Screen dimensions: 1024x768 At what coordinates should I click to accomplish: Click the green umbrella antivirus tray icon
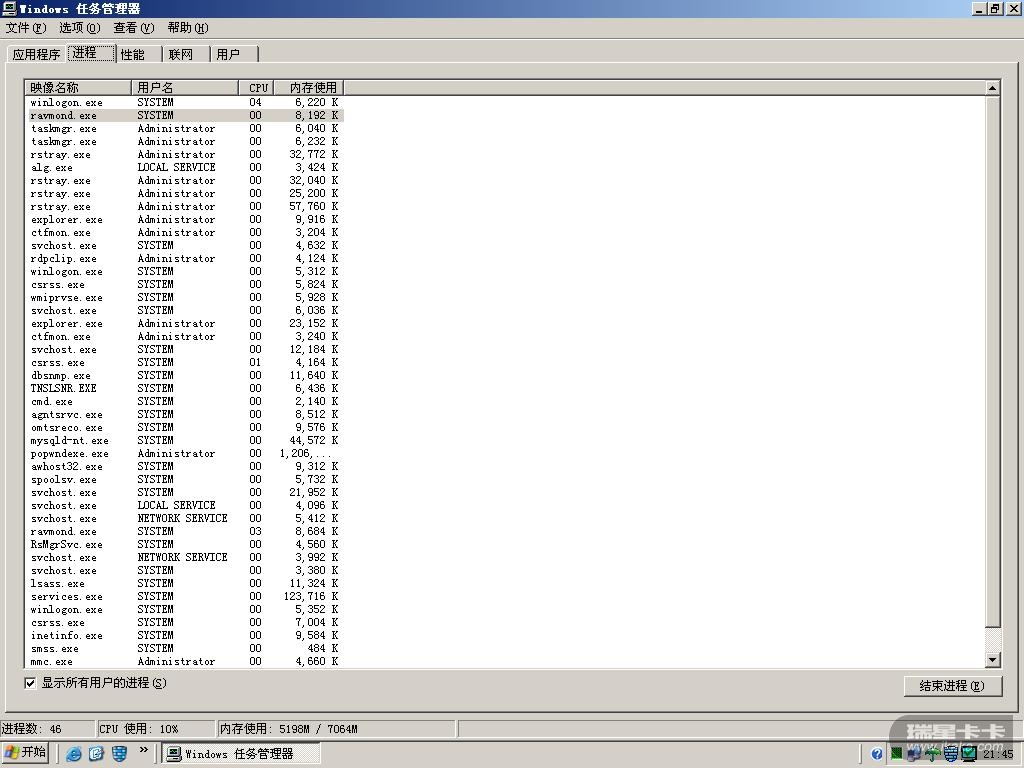pyautogui.click(x=932, y=754)
